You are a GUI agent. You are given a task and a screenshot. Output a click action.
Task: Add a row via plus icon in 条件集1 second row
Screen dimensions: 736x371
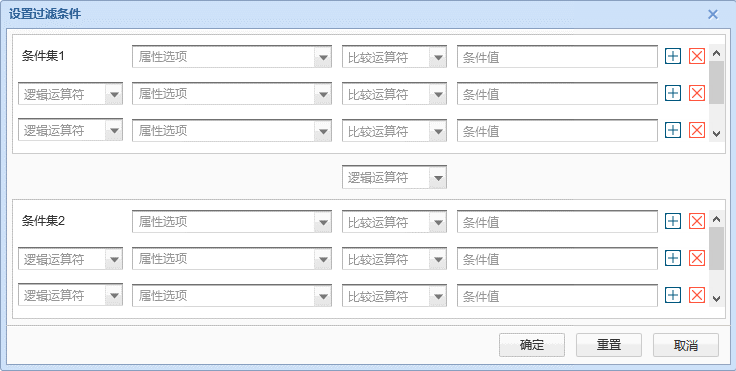tap(673, 93)
